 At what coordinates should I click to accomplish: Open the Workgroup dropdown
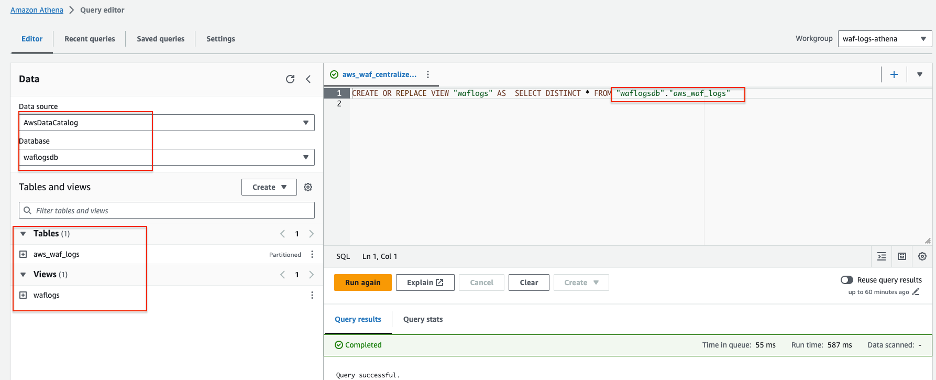[883, 39]
